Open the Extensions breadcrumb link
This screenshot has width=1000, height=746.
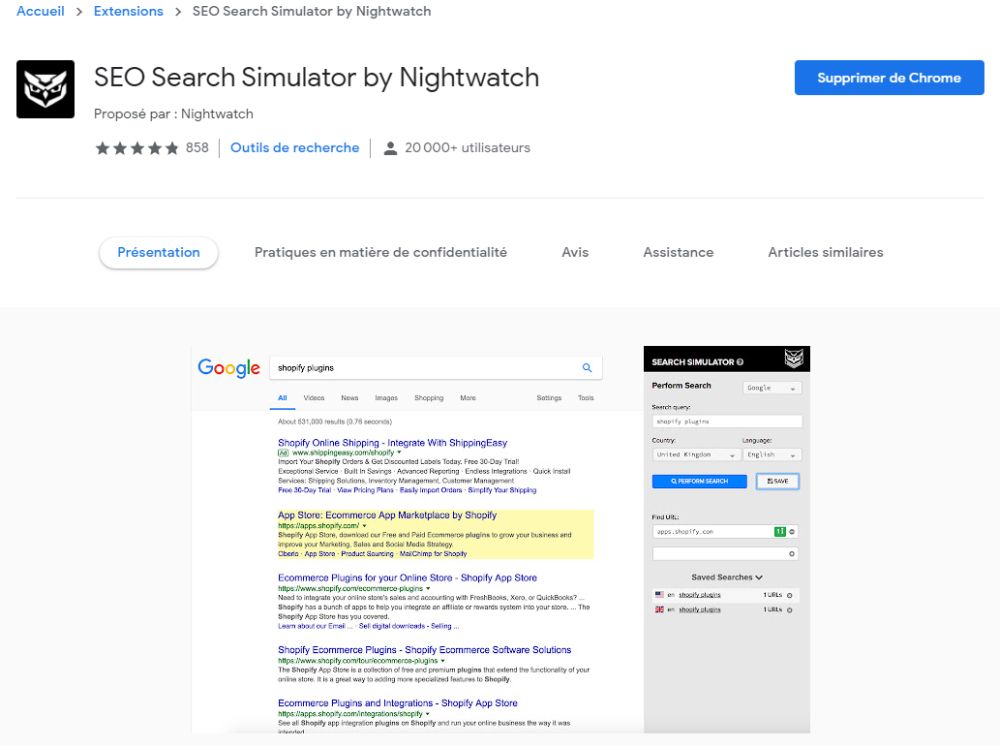pyautogui.click(x=128, y=11)
